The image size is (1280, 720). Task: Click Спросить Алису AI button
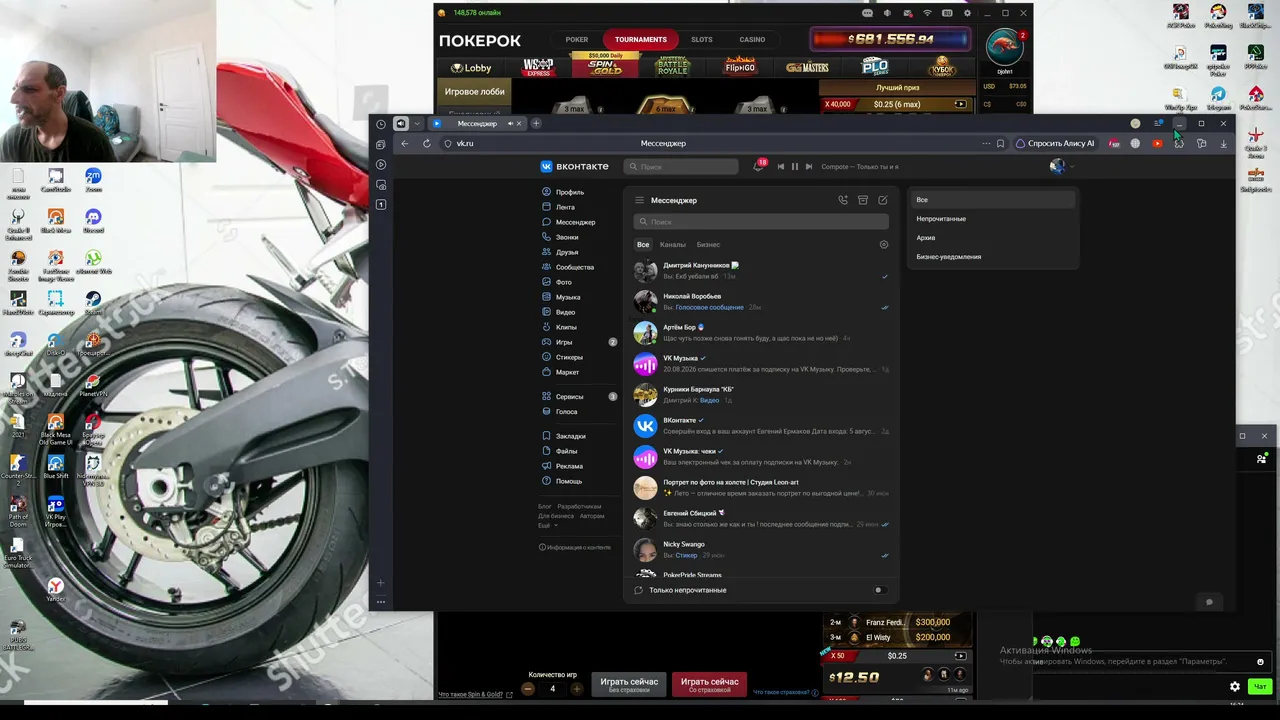click(1056, 143)
